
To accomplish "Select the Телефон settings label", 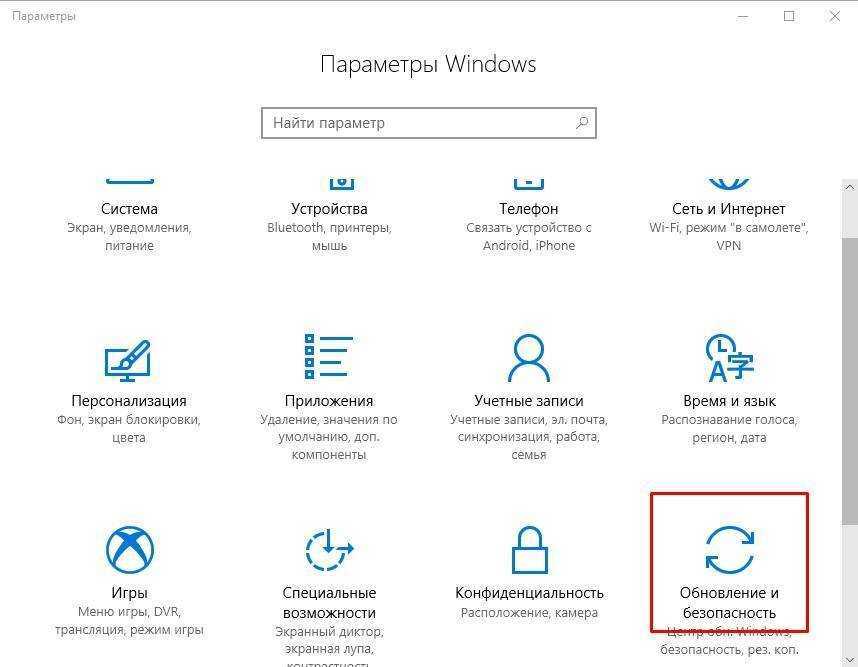I will click(529, 208).
